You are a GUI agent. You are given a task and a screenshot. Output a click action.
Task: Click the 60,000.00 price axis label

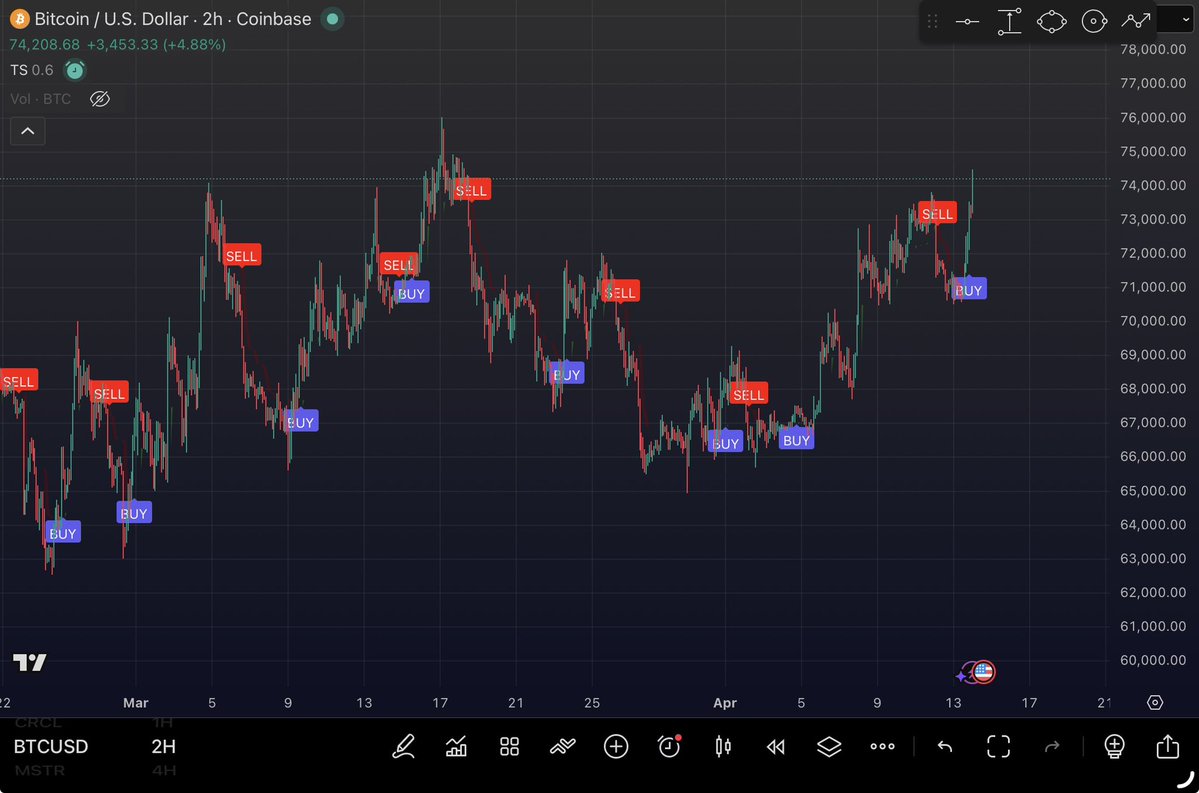[x=1153, y=660]
